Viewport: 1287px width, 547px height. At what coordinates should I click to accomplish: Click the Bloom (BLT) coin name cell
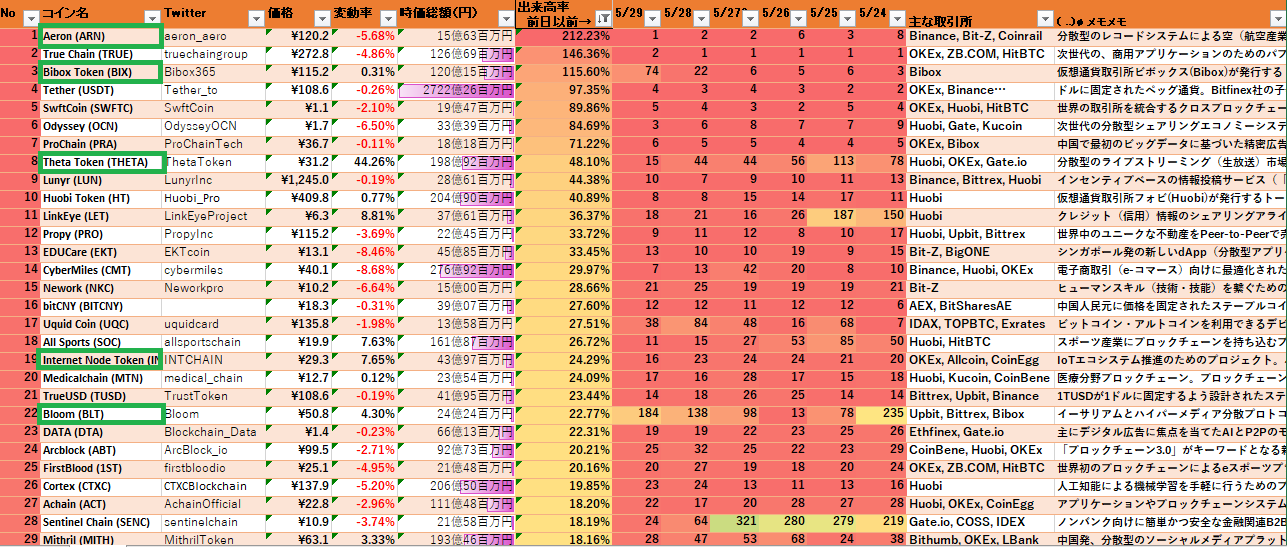tap(100, 414)
